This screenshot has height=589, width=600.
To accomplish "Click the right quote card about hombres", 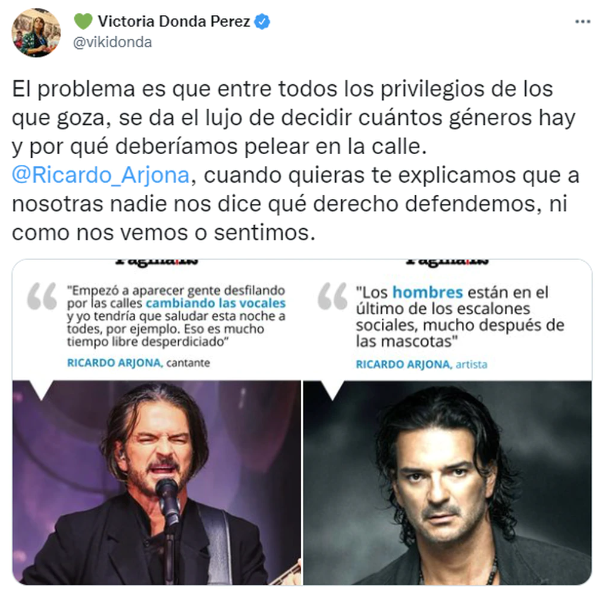I will 460,317.
